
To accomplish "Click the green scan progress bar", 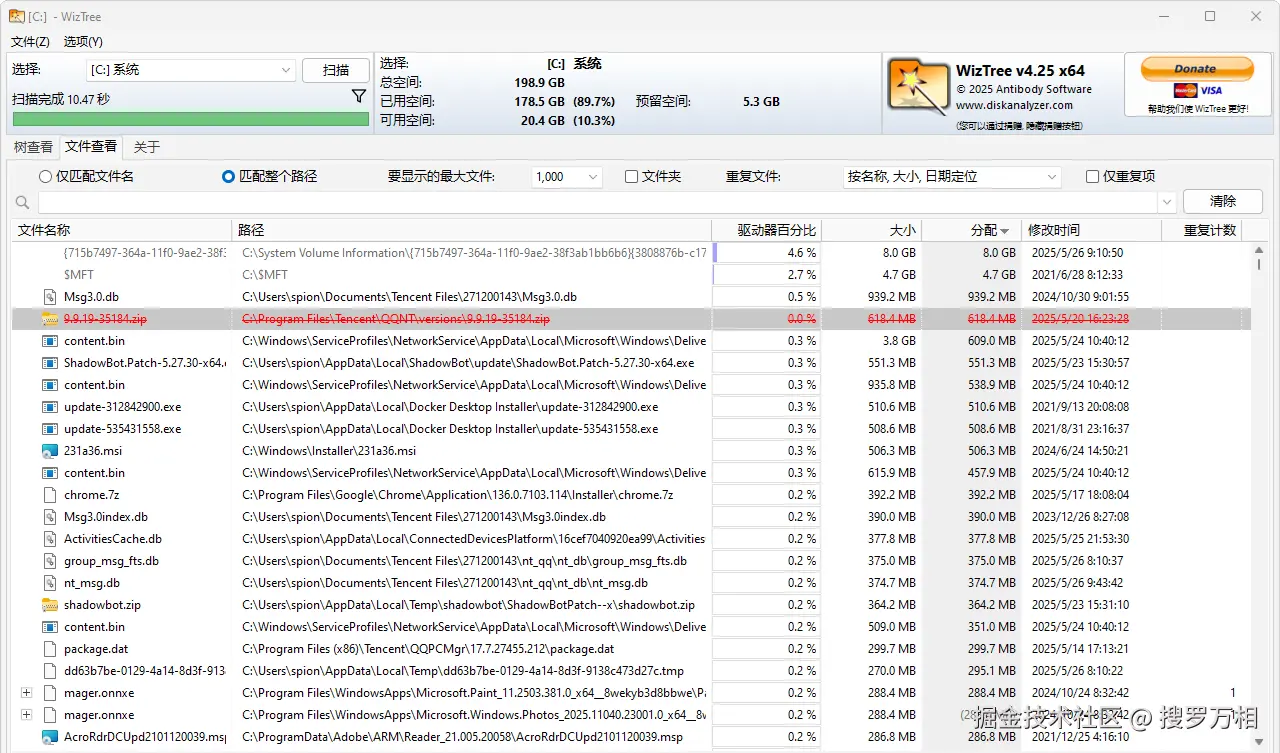I will tap(191, 119).
